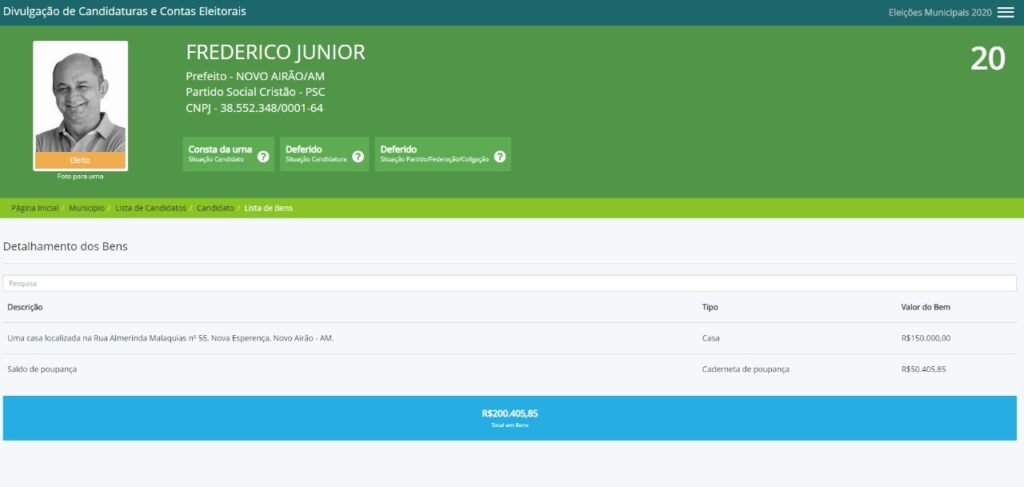Select the Rua Almerinda Malaquias house row

pos(170,338)
